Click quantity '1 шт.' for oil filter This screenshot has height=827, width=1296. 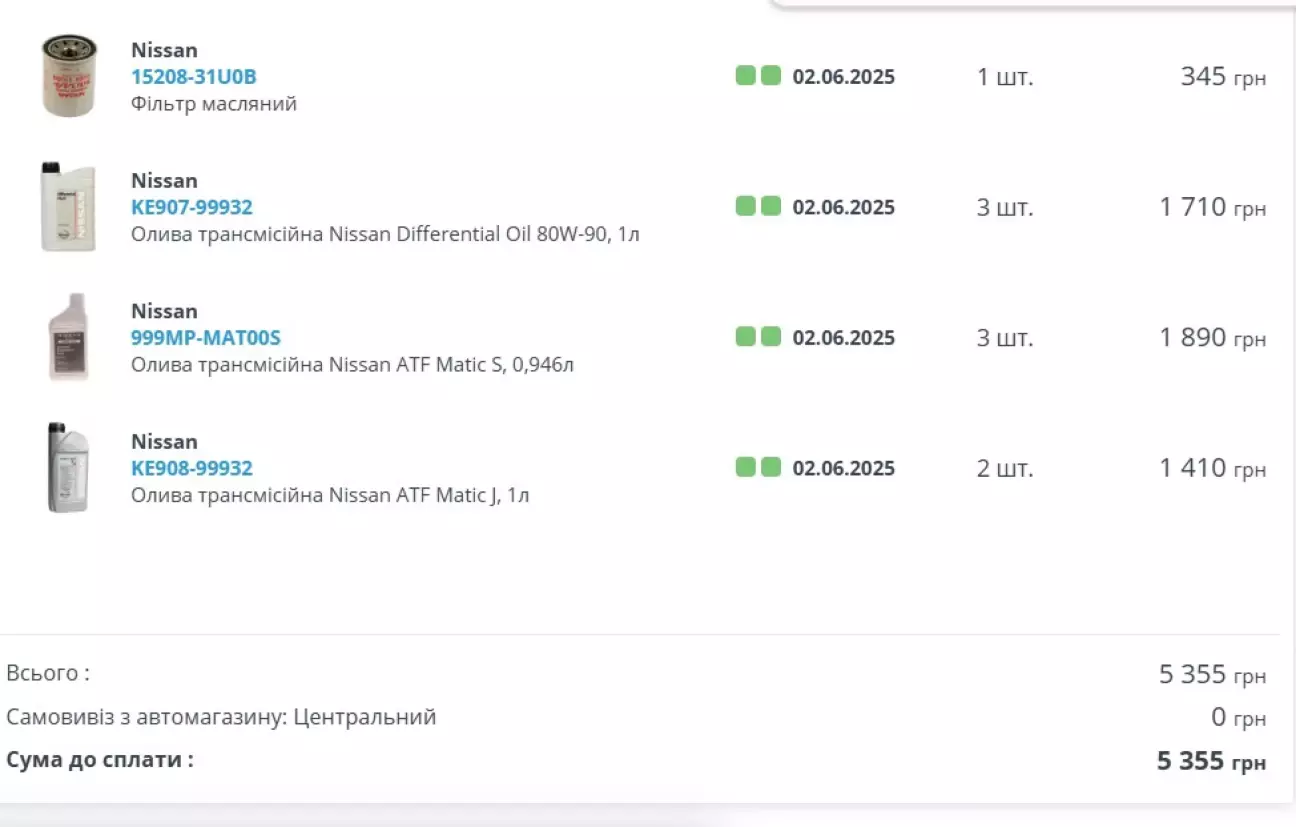point(1005,77)
